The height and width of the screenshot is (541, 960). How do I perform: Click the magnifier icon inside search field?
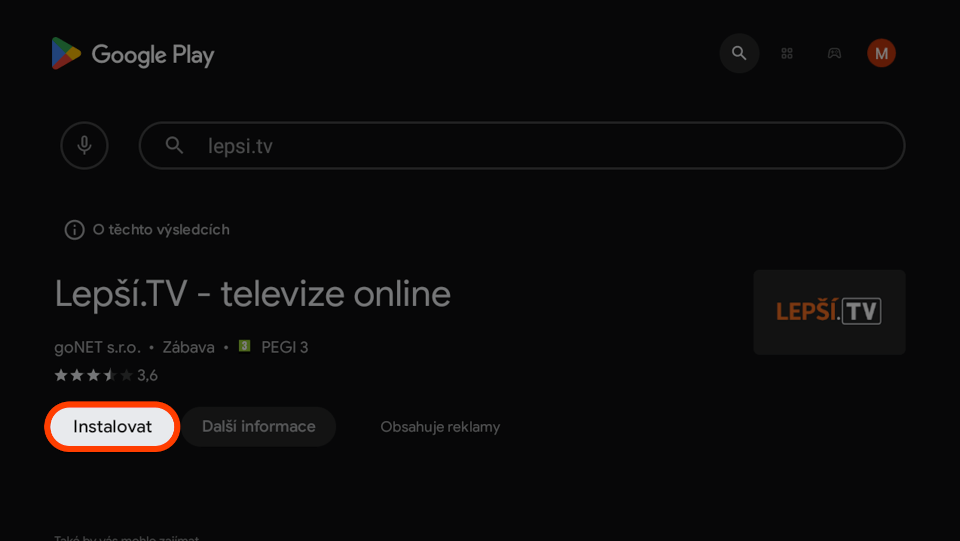pyautogui.click(x=174, y=146)
